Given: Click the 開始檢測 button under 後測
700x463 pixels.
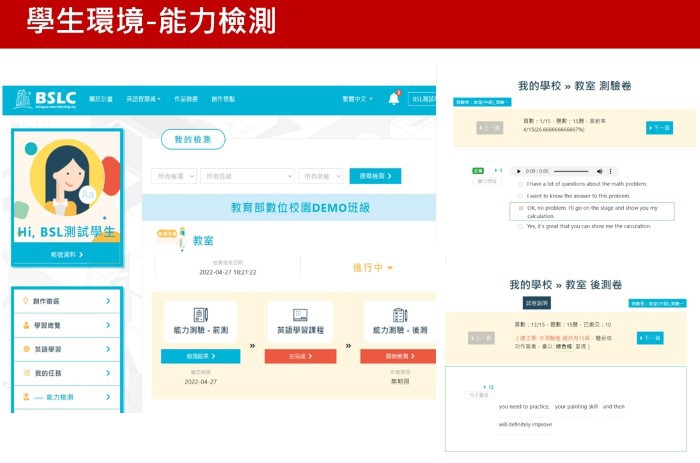Looking at the screenshot, I should pos(399,356).
